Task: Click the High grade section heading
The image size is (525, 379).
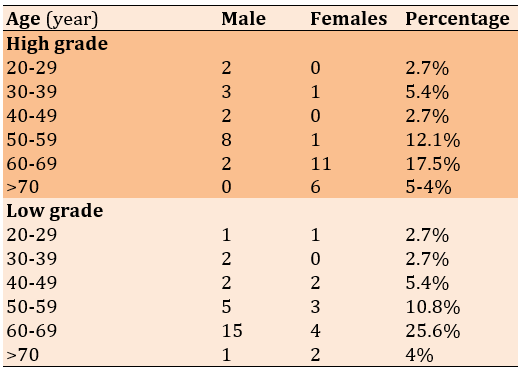Action: click(57, 44)
